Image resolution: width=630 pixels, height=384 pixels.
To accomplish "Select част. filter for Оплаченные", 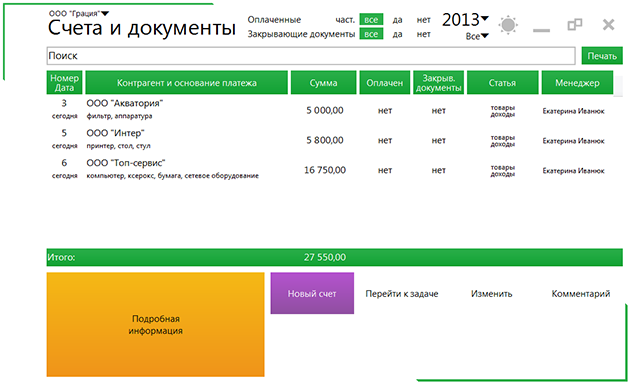I will [x=345, y=20].
